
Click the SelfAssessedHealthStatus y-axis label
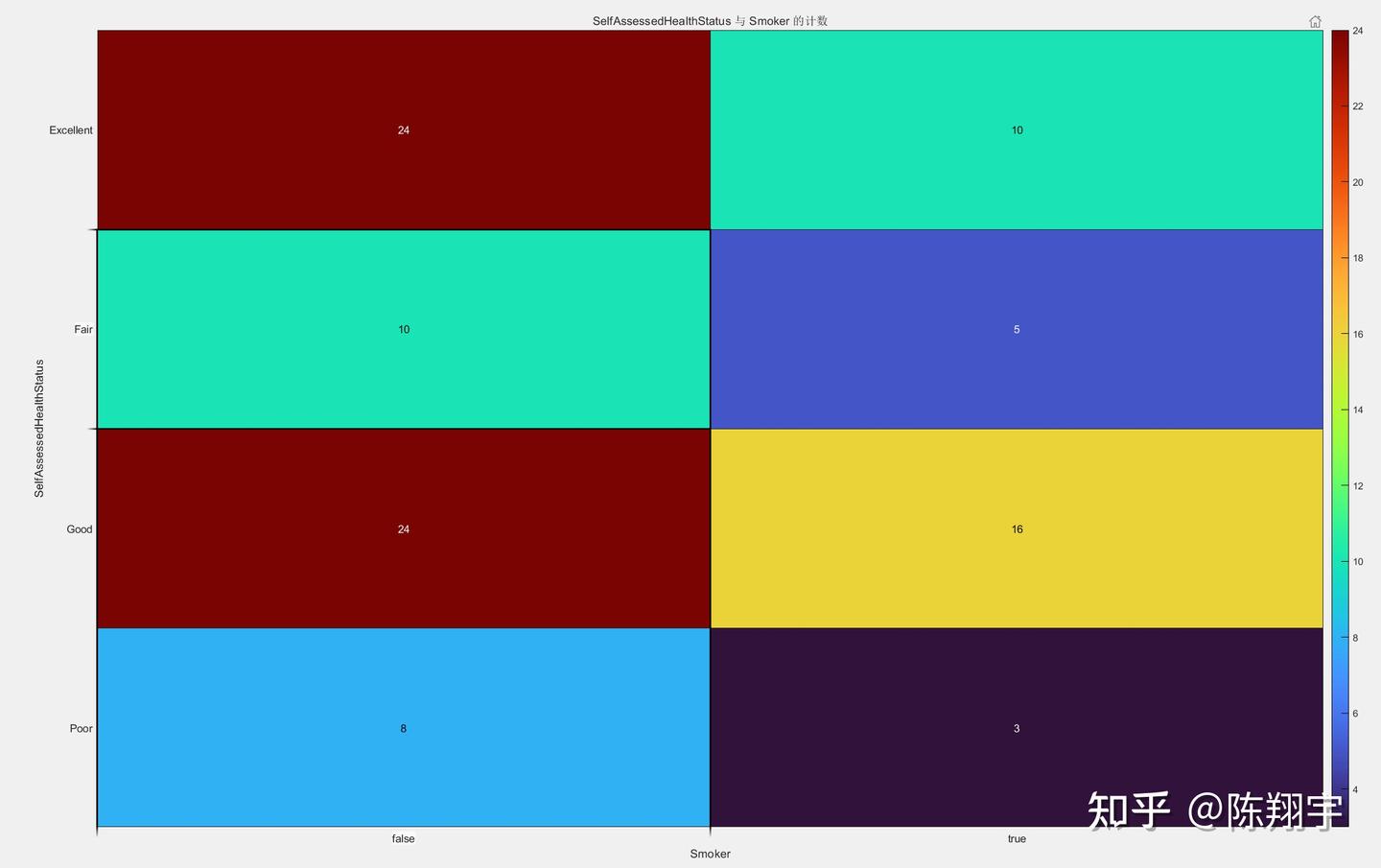[x=39, y=429]
